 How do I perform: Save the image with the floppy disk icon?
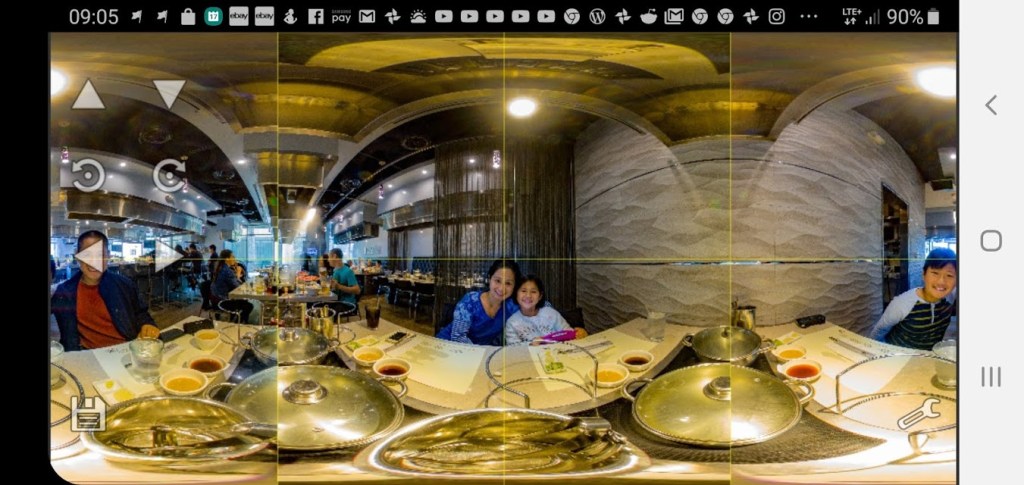coord(88,413)
